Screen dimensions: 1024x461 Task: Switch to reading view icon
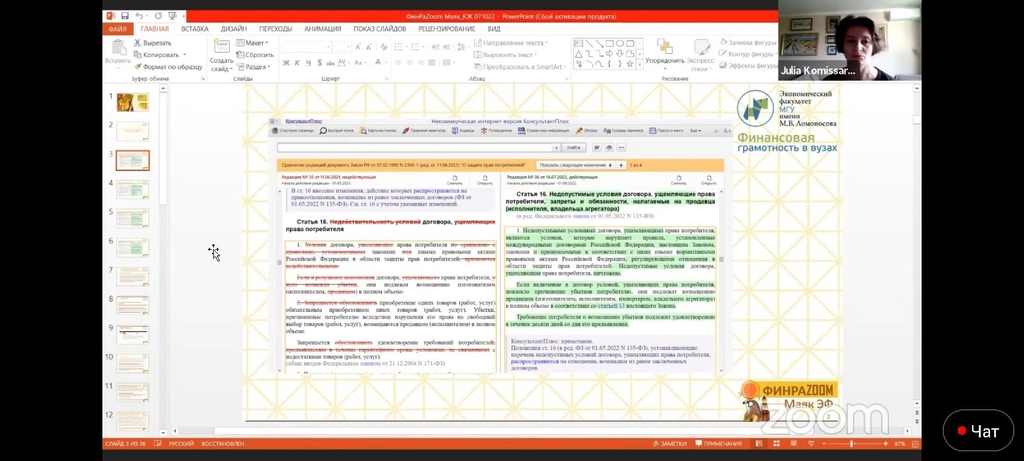click(792, 444)
